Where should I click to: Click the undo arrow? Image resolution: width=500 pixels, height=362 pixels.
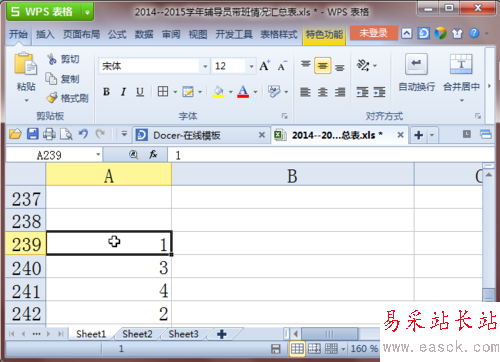point(83,134)
